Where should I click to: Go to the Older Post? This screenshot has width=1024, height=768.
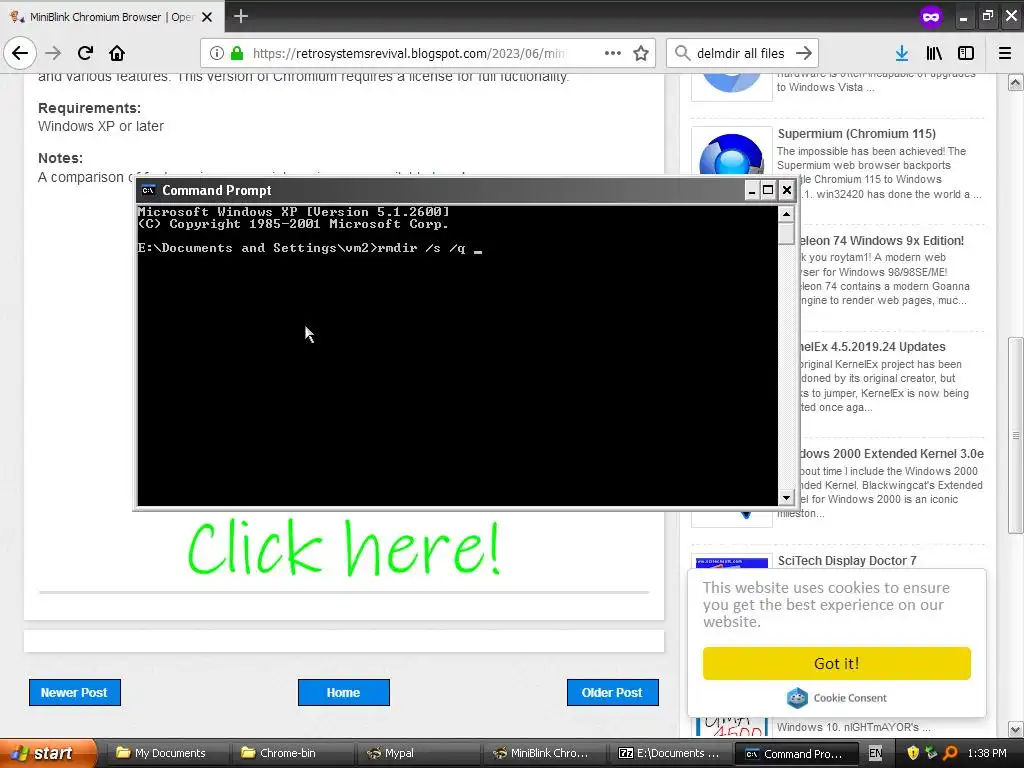point(613,692)
